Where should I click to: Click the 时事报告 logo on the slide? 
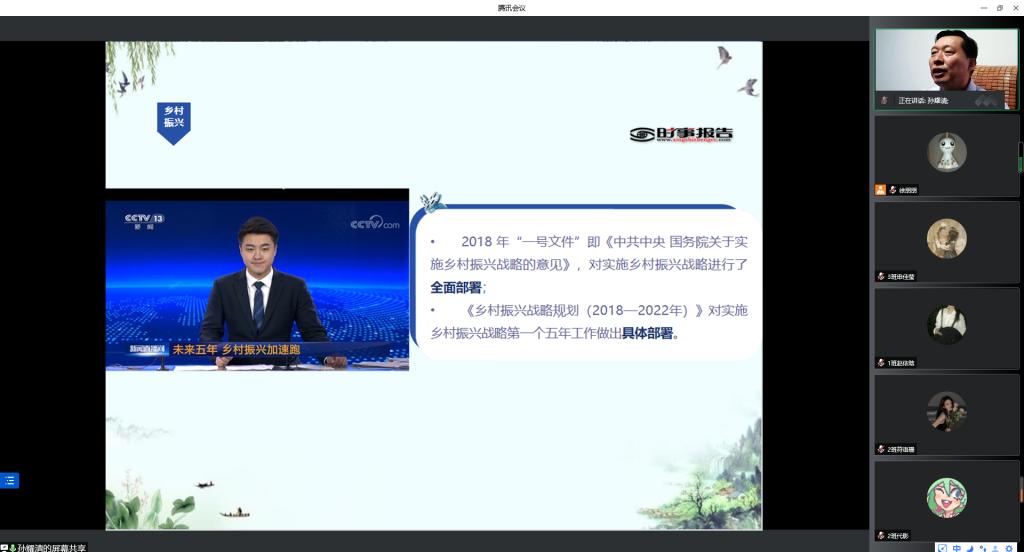(x=681, y=134)
